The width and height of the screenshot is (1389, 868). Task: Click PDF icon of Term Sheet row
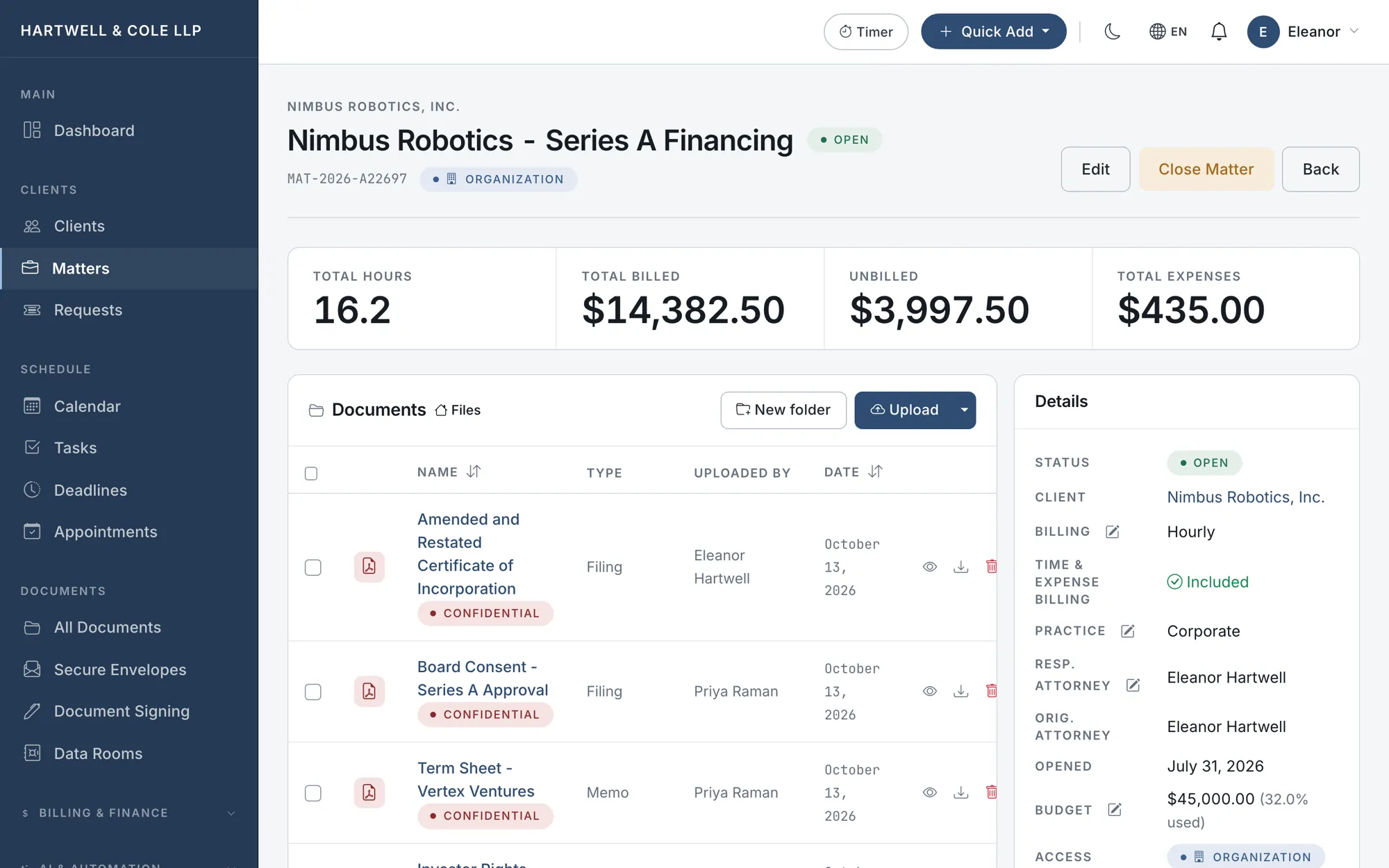pyautogui.click(x=369, y=792)
